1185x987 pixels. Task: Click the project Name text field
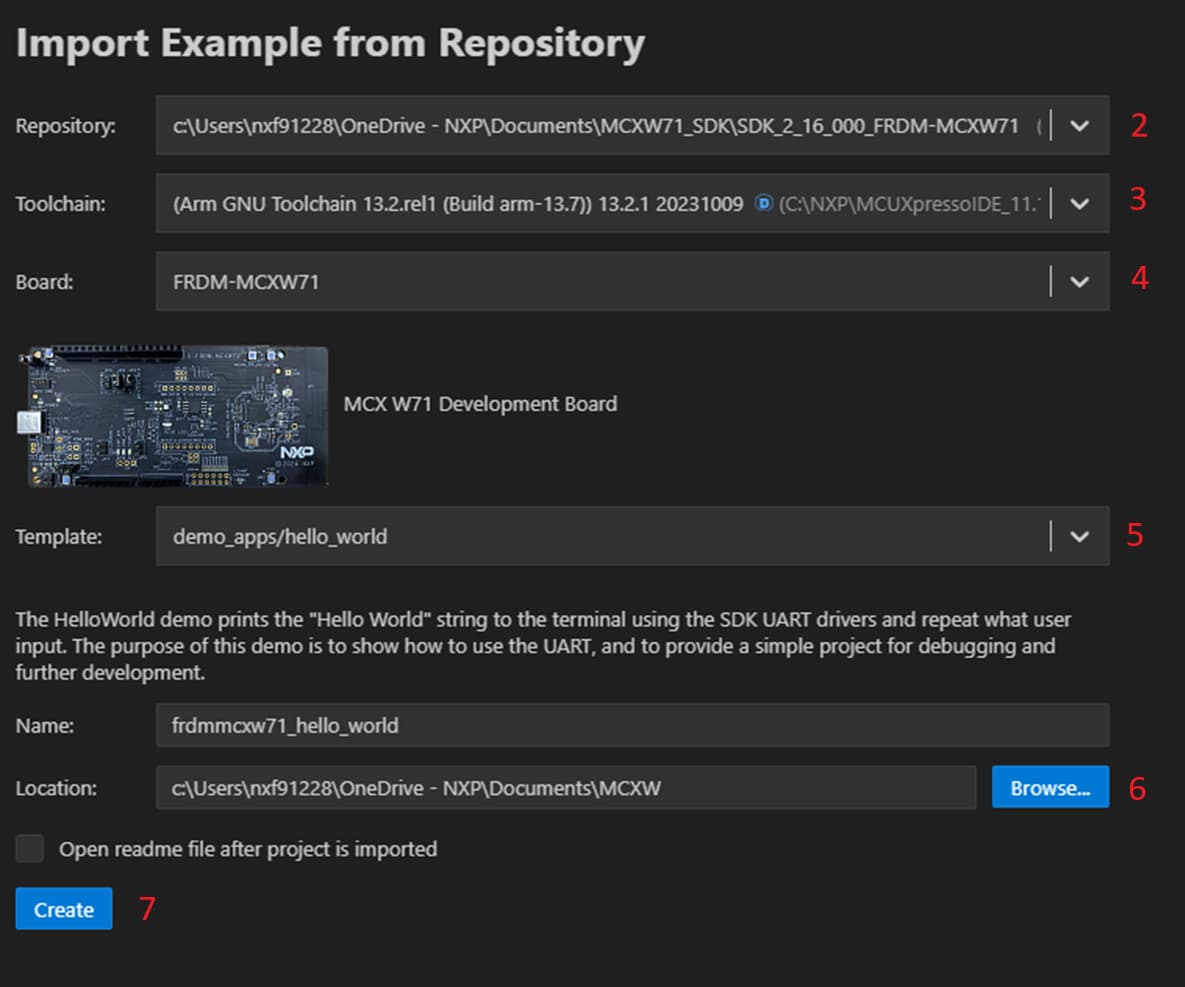pos(630,725)
